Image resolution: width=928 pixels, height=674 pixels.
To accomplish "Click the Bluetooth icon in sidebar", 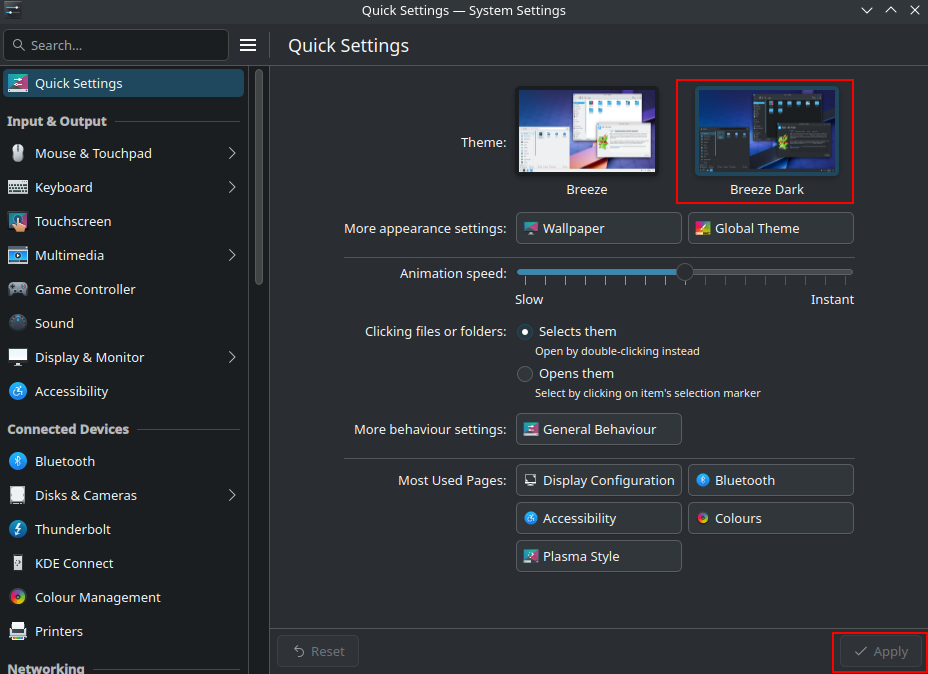I will [18, 461].
